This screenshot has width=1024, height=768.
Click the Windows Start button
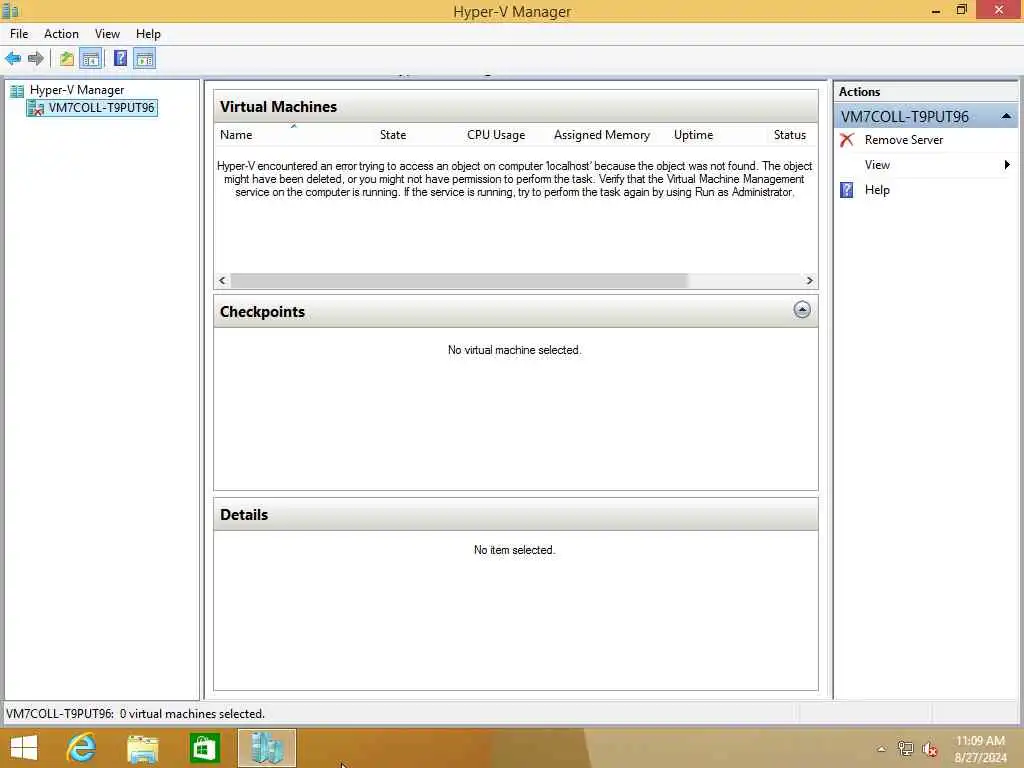coord(24,748)
